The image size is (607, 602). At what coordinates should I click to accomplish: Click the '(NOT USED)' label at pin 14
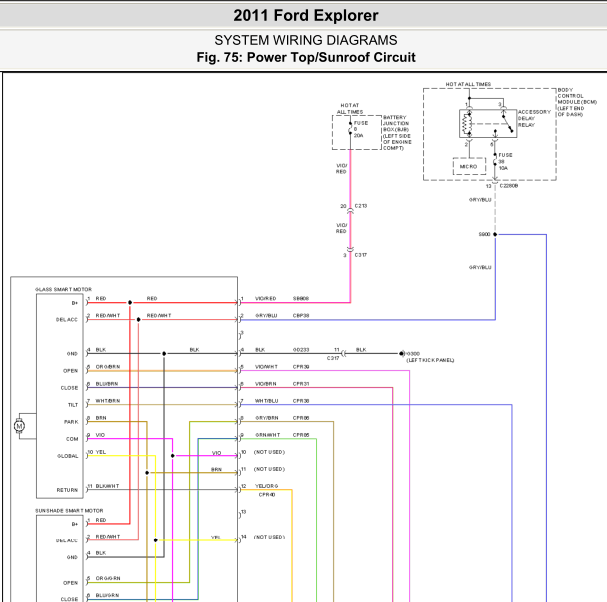pos(269,537)
